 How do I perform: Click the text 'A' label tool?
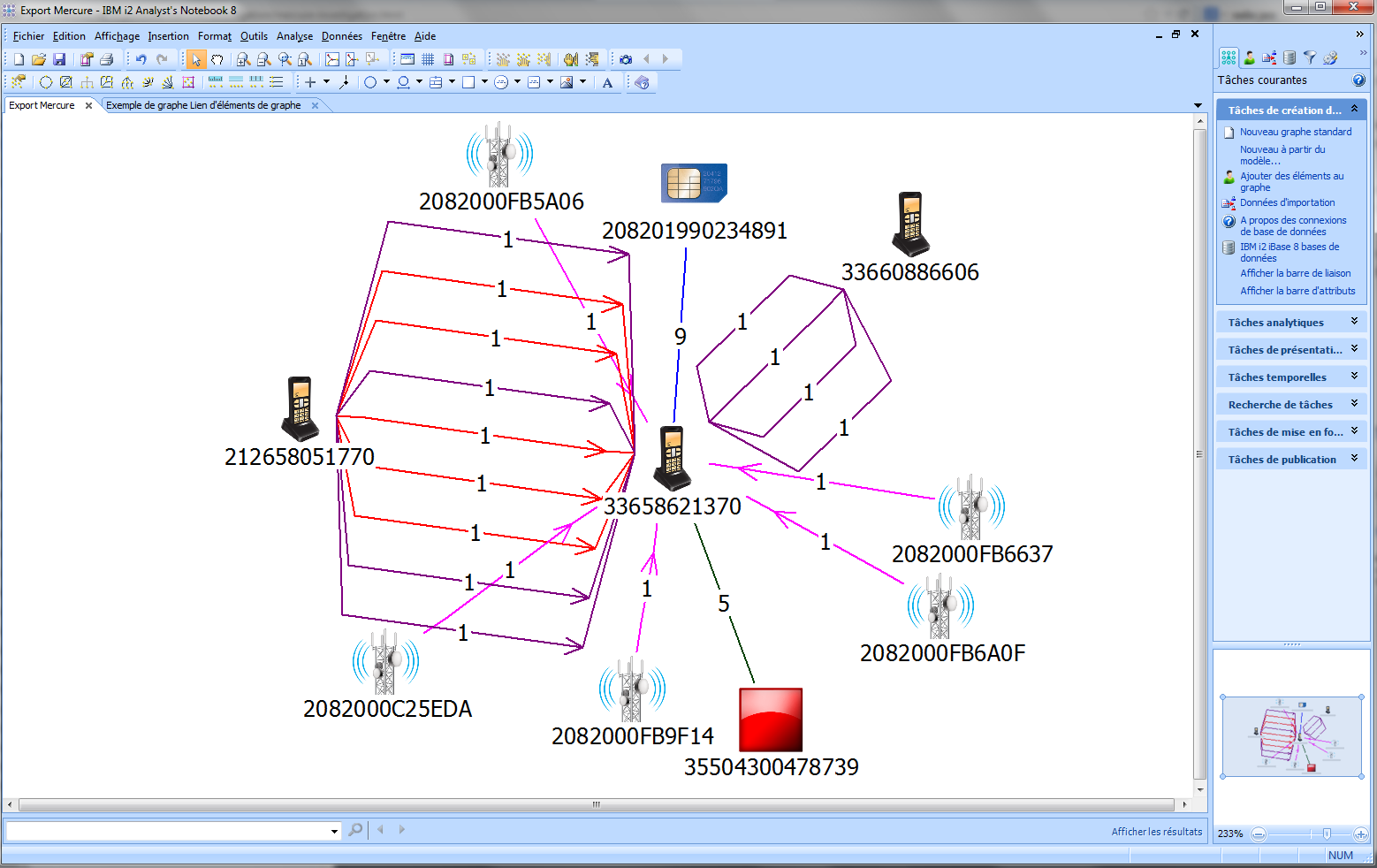[607, 83]
